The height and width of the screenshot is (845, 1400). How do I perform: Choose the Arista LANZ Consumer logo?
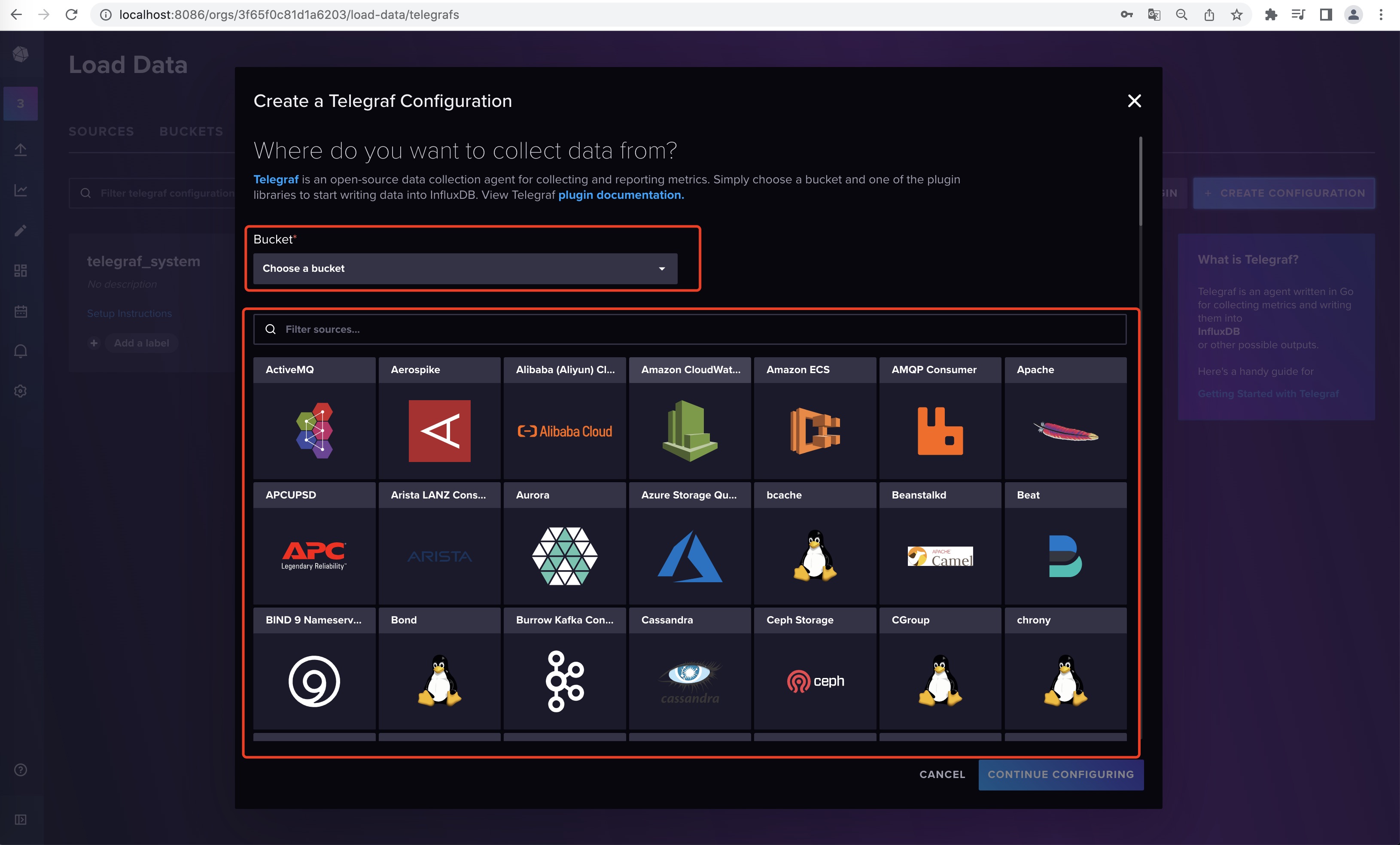click(439, 556)
